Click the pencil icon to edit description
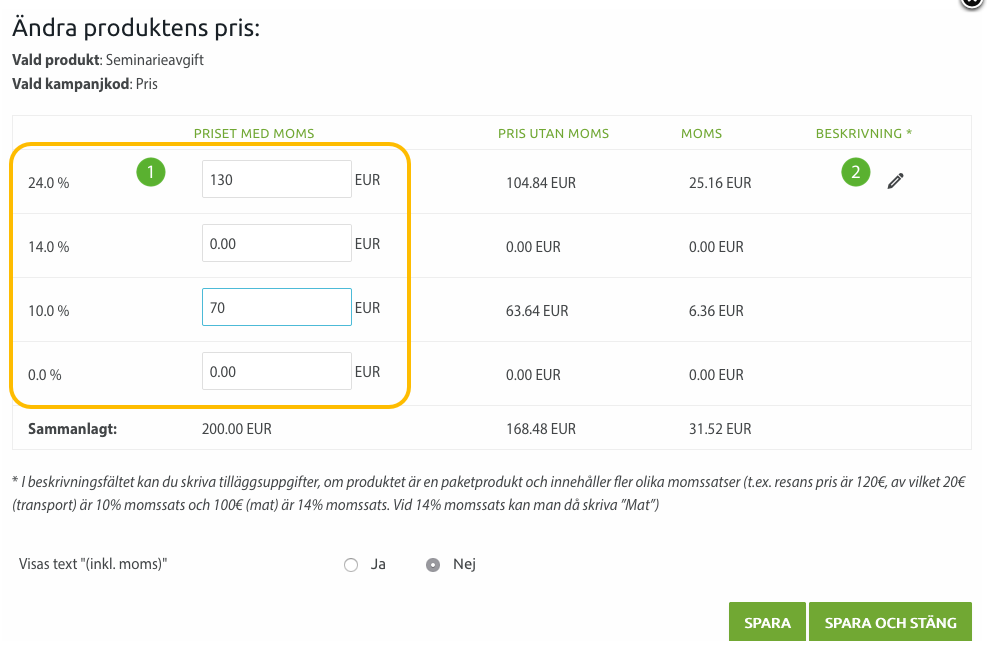 [x=895, y=181]
